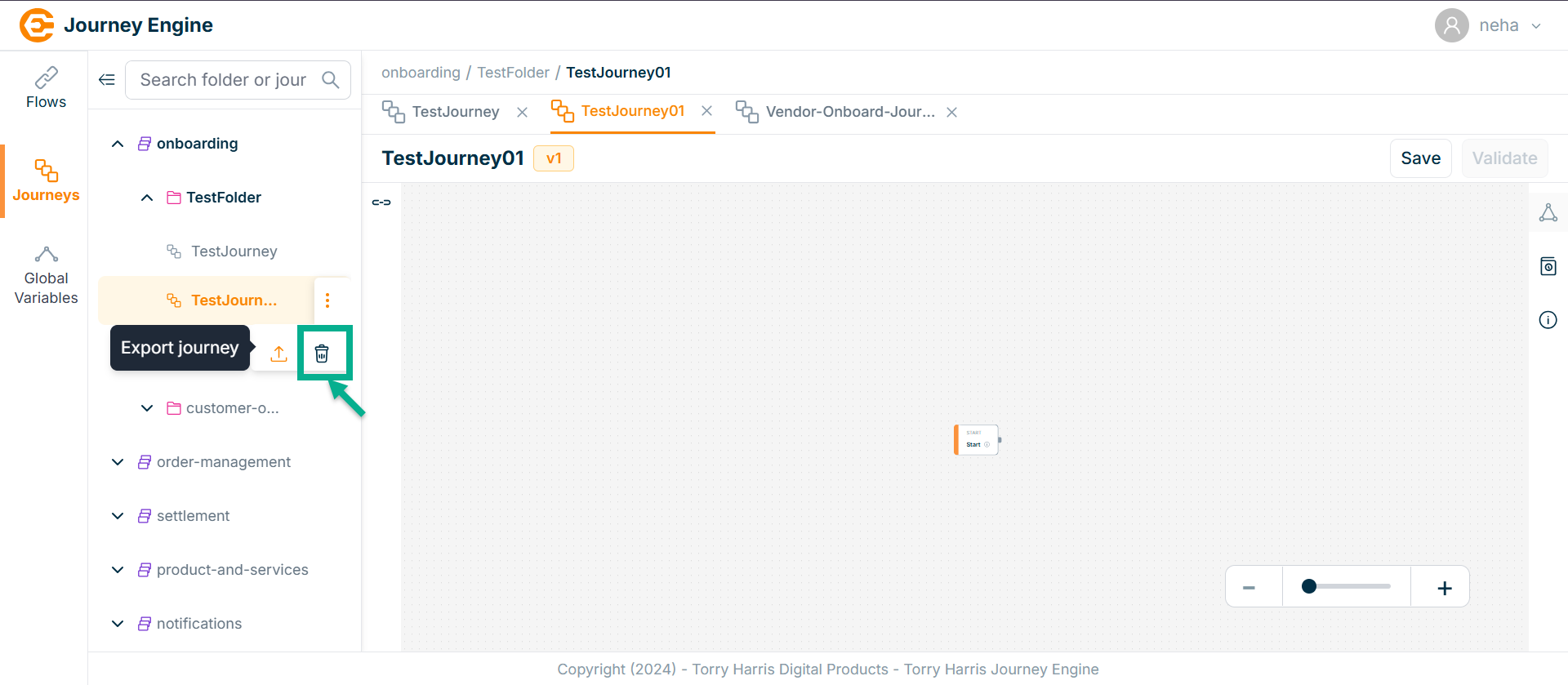The image size is (1568, 685).
Task: Focus the search folder or journey field
Action: 223,80
